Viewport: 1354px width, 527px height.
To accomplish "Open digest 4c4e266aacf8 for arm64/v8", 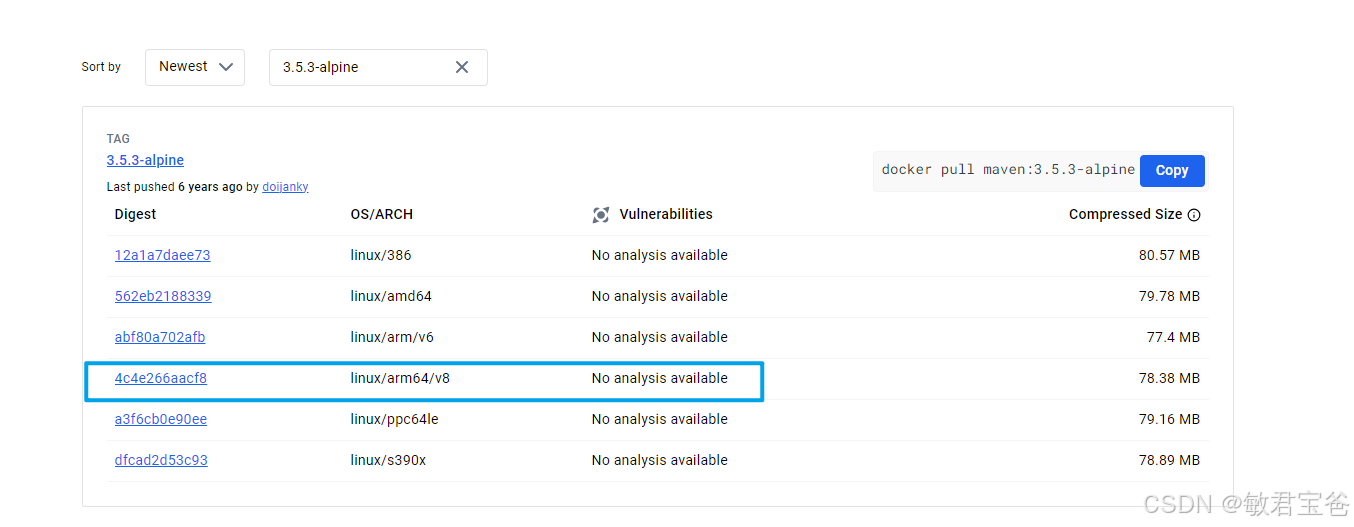I will click(x=161, y=378).
